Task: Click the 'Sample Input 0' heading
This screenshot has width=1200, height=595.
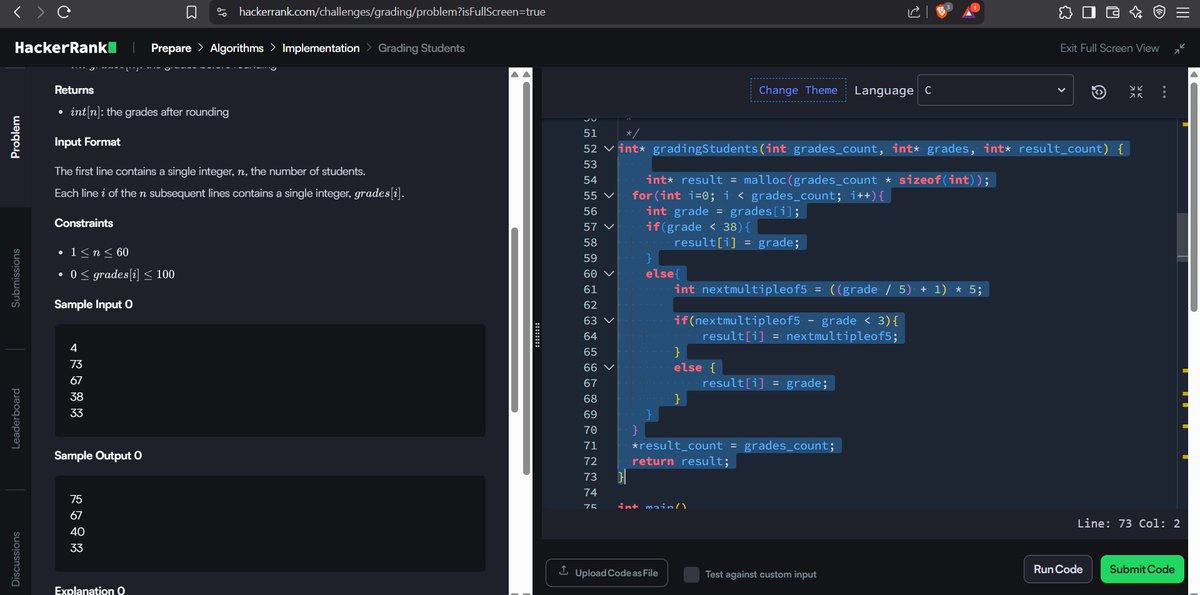Action: click(94, 304)
